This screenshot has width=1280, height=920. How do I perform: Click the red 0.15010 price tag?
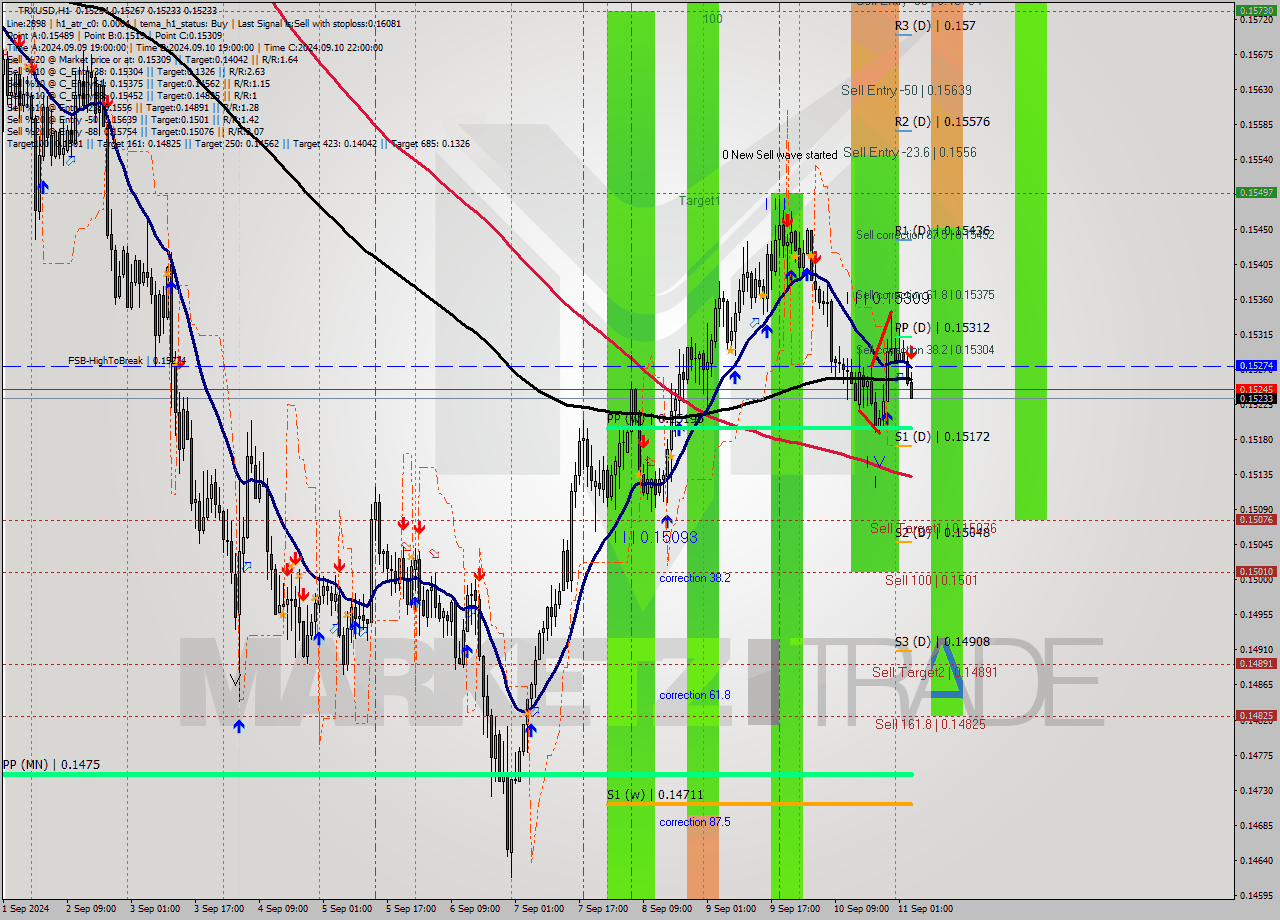[x=1256, y=571]
